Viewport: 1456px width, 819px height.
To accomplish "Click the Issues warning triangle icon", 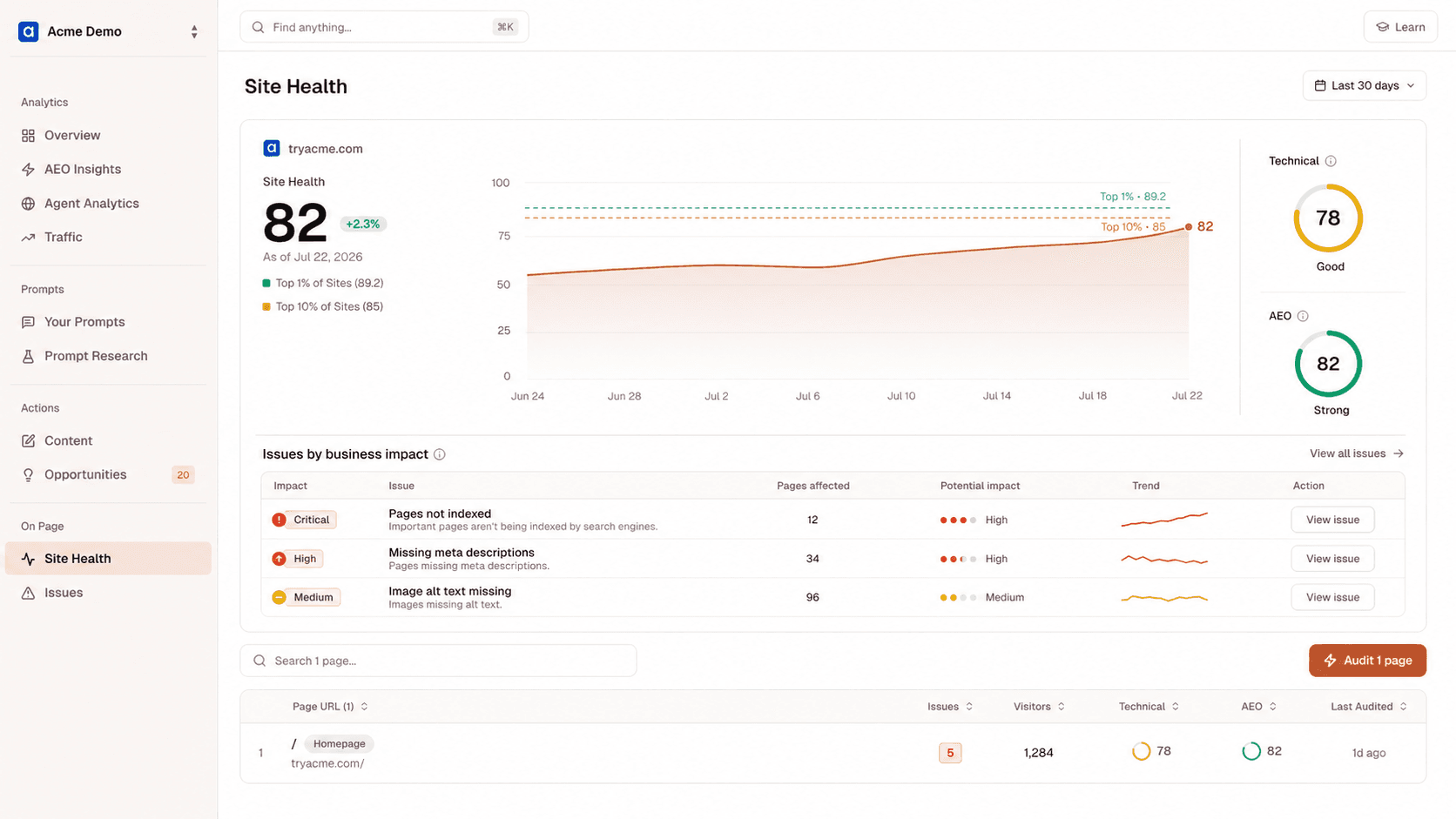I will [x=29, y=593].
